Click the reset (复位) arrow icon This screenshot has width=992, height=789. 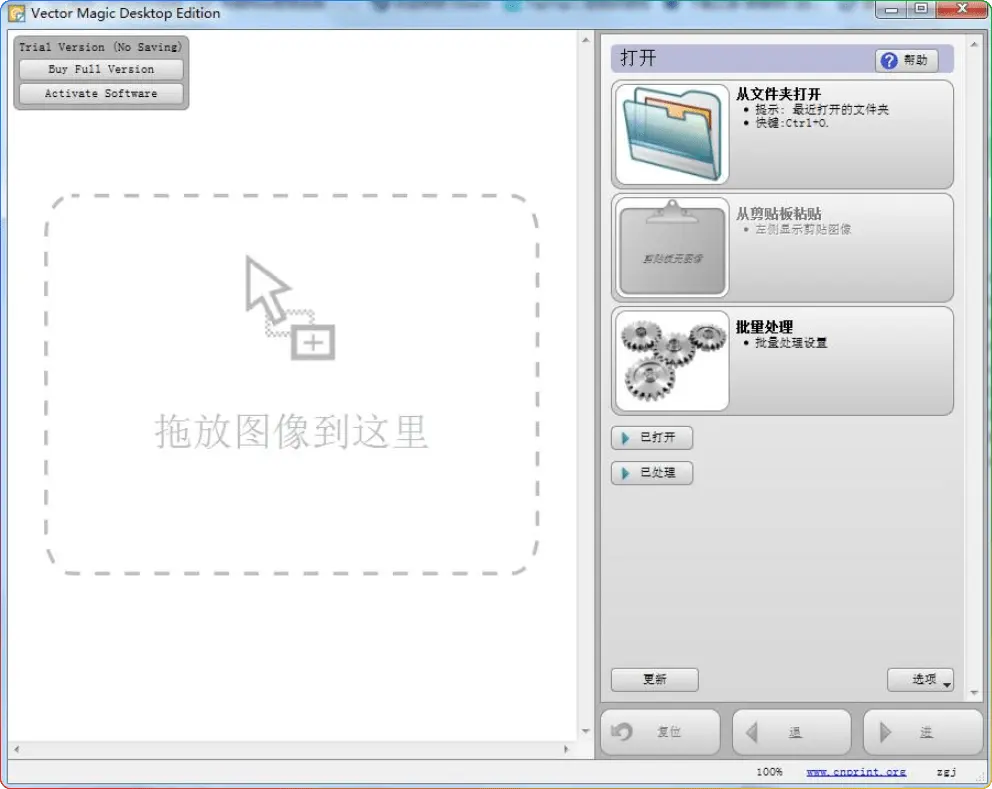pos(623,732)
